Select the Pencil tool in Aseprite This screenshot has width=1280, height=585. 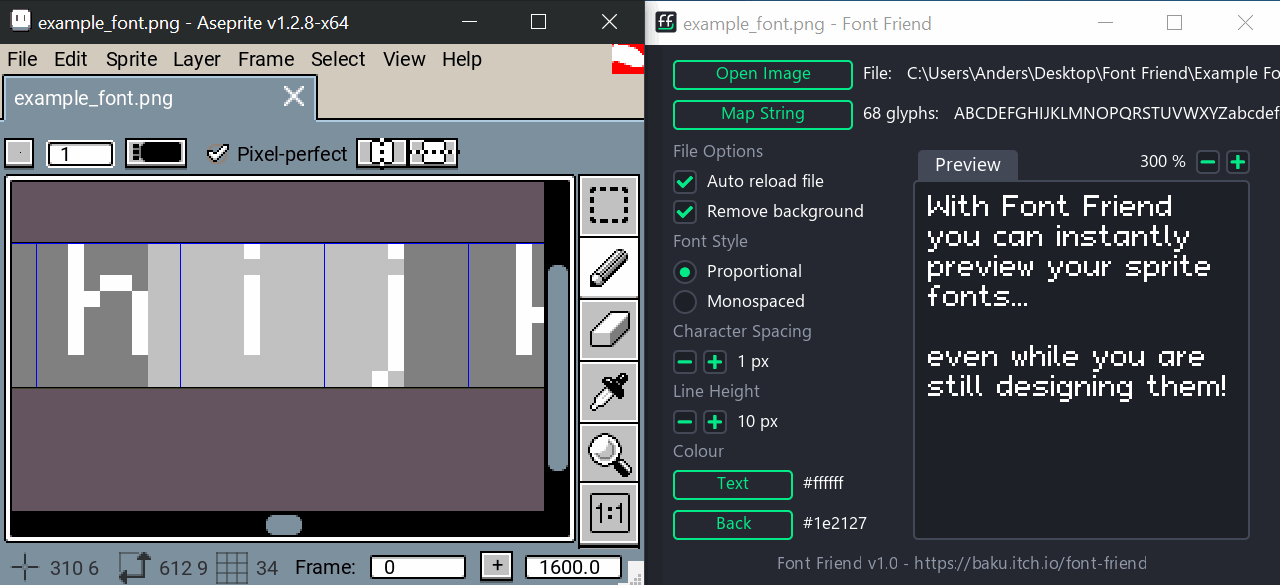pos(609,267)
